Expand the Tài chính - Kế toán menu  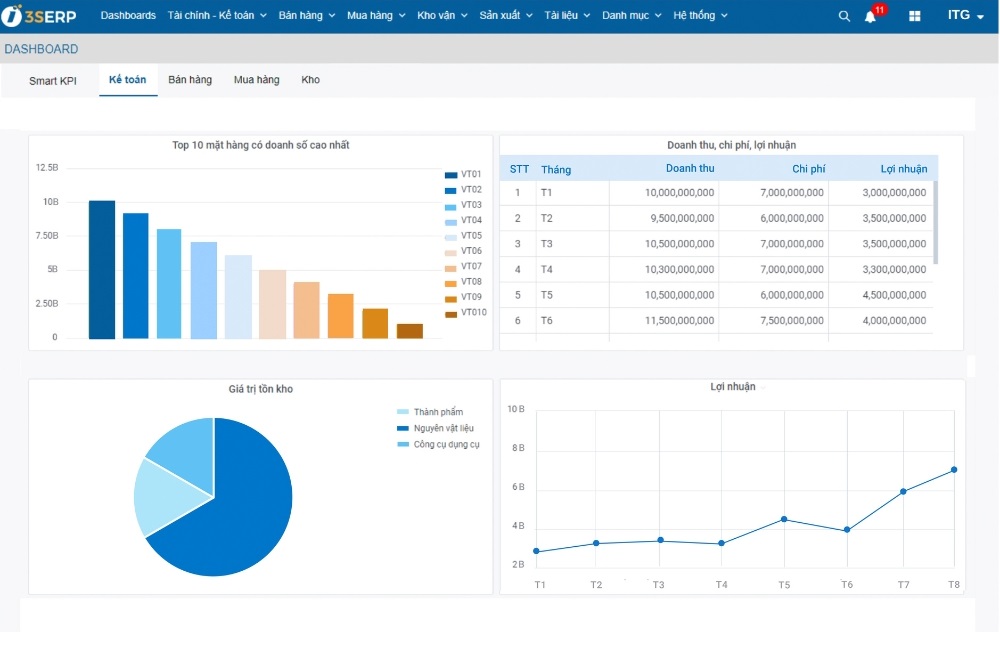[212, 15]
